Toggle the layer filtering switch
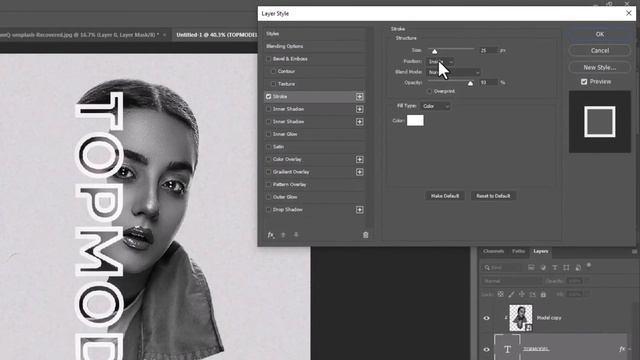 (589, 265)
